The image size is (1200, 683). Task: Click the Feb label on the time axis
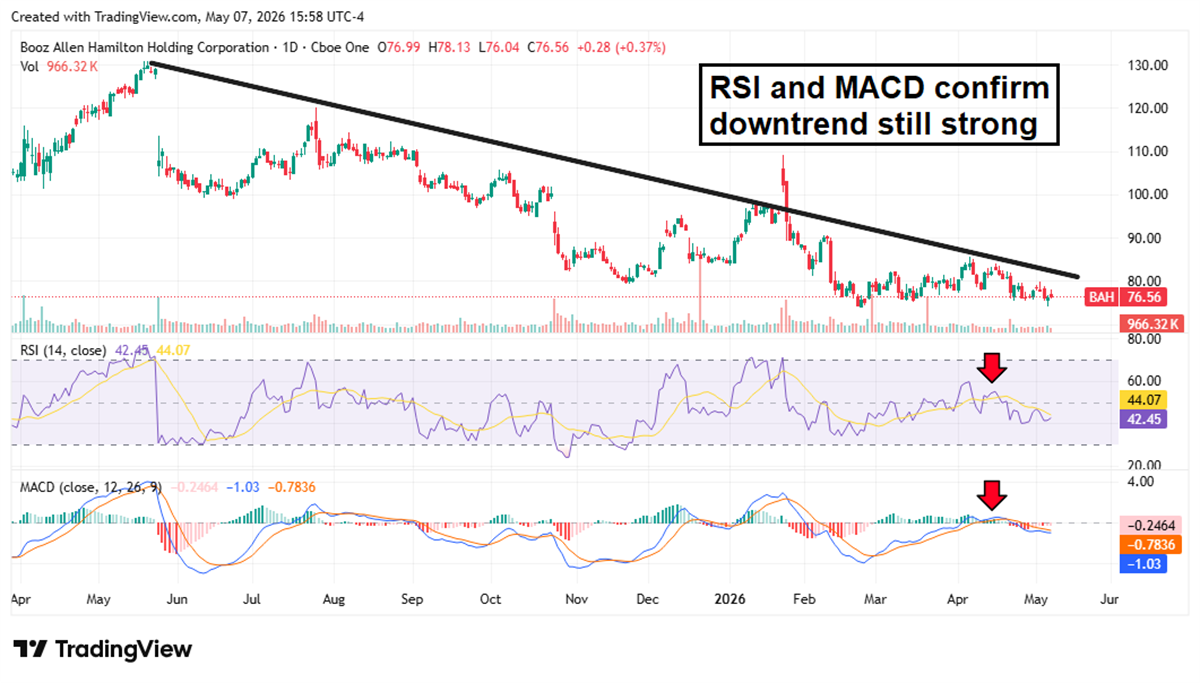click(x=806, y=601)
